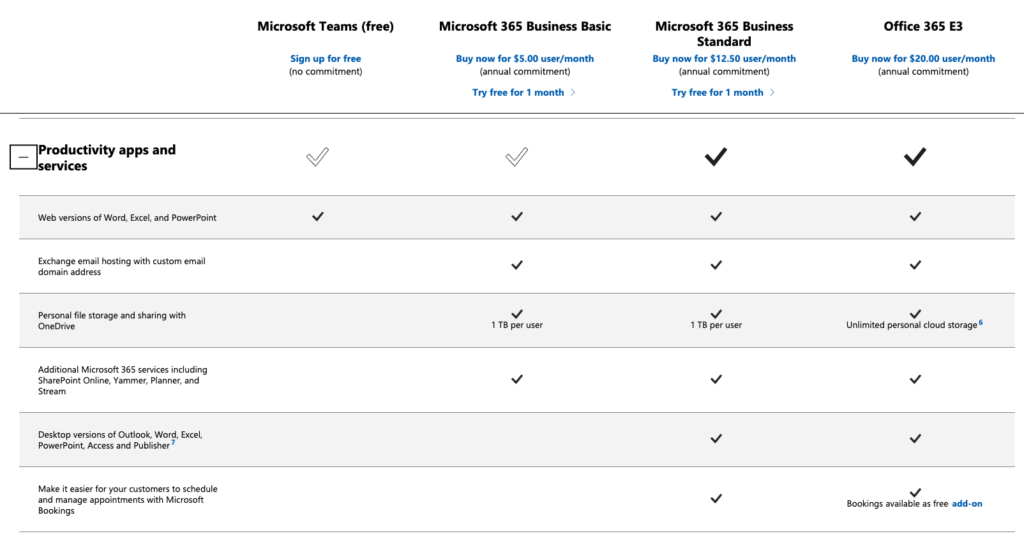Click the outlined checkmark under Microsoft Teams (free)
Image resolution: width=1024 pixels, height=543 pixels.
pos(317,157)
